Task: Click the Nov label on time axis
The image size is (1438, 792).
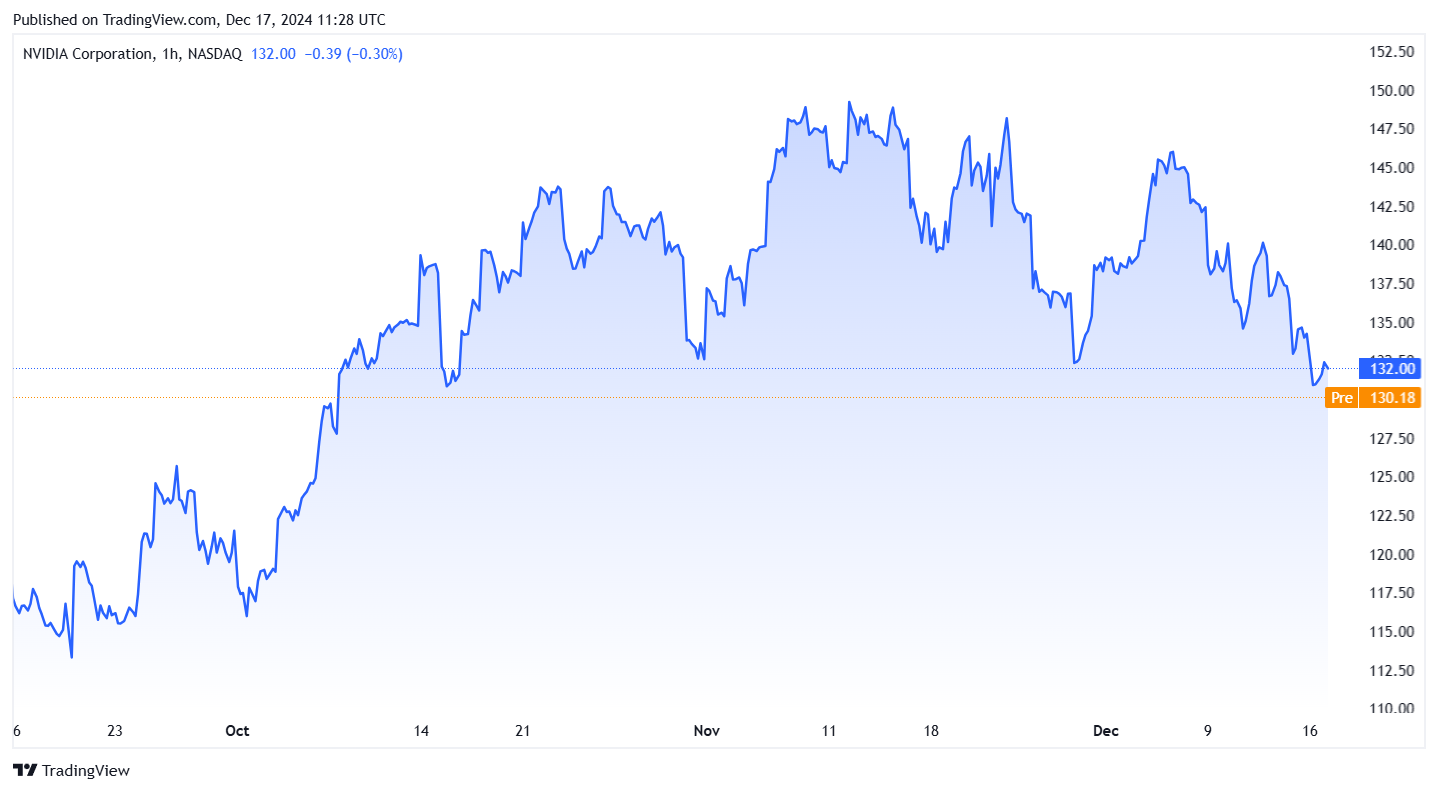Action: coord(707,731)
